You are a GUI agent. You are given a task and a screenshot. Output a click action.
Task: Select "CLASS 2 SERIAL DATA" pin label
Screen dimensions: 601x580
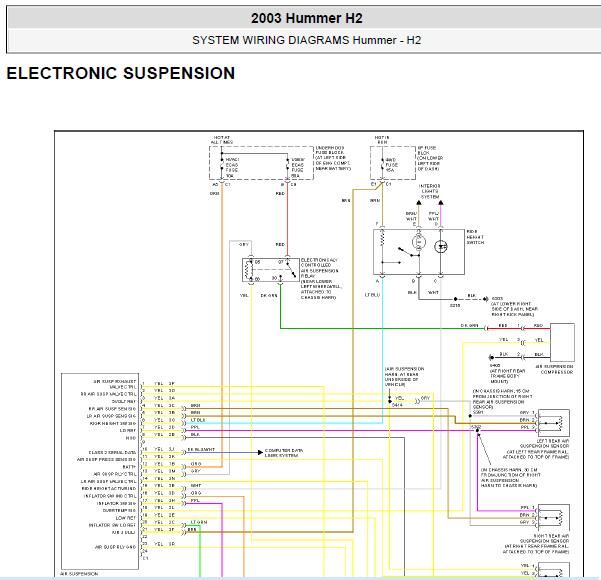(112, 452)
